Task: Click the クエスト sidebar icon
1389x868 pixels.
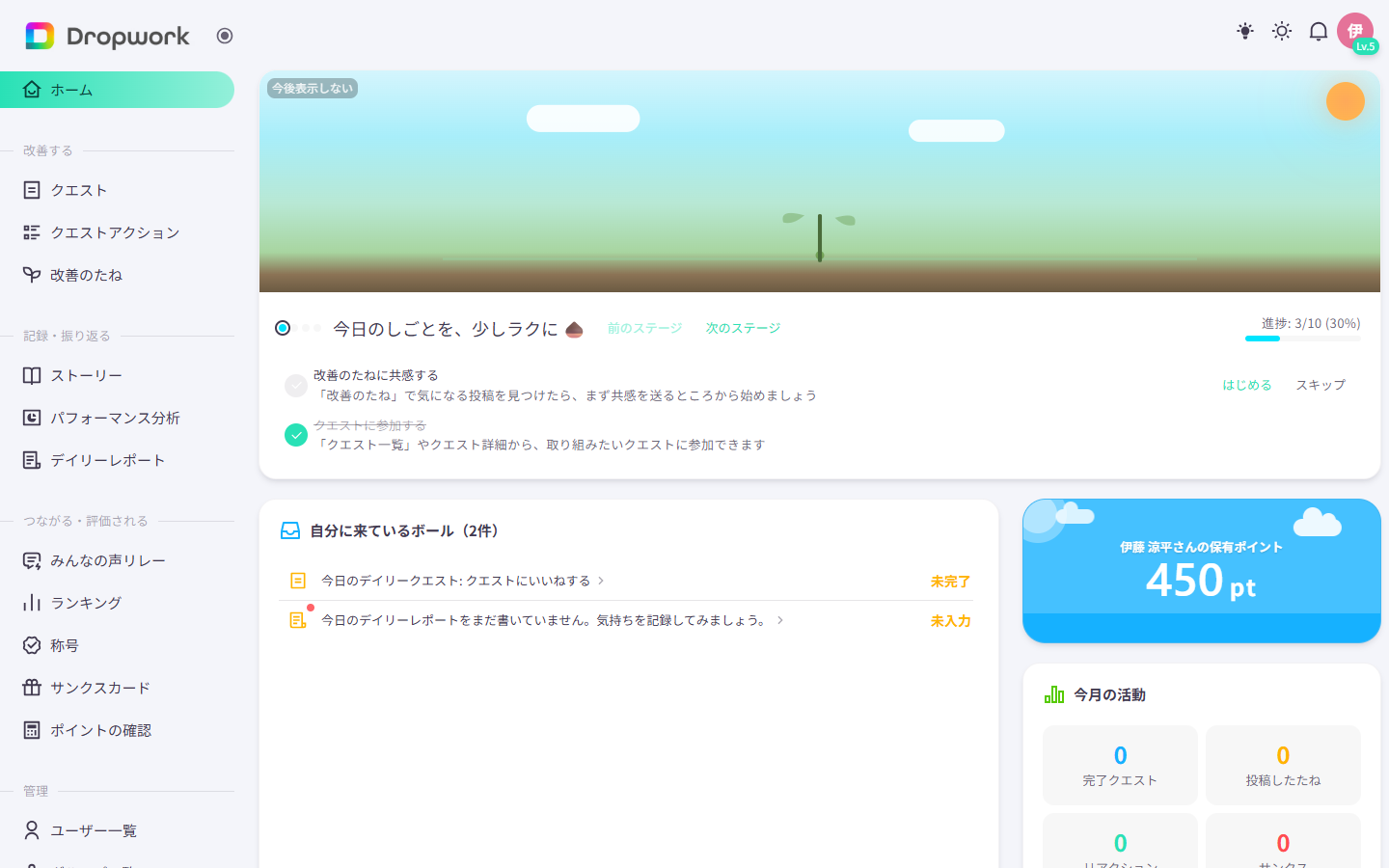Action: [x=32, y=190]
